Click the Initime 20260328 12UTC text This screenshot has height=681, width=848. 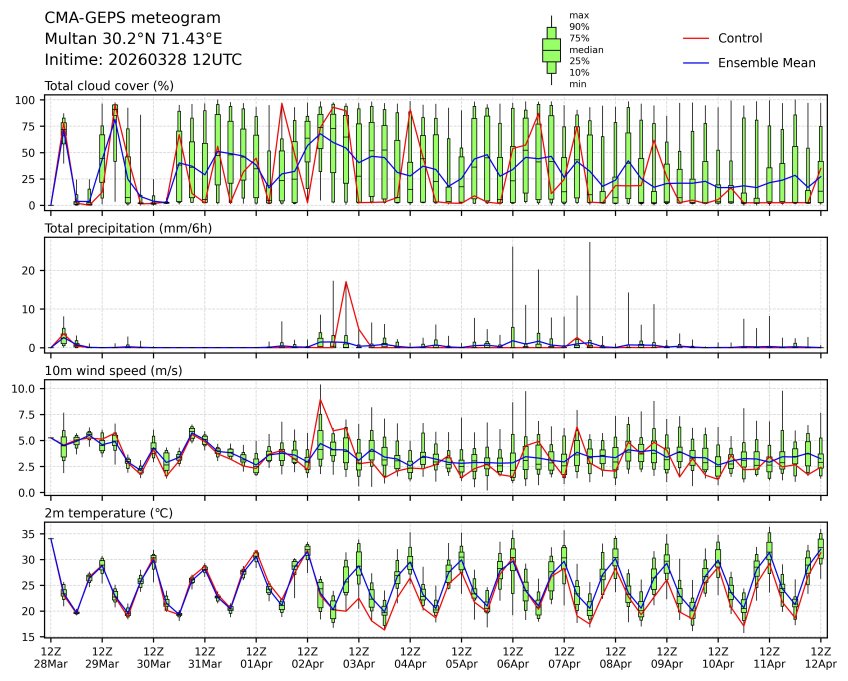tap(143, 59)
